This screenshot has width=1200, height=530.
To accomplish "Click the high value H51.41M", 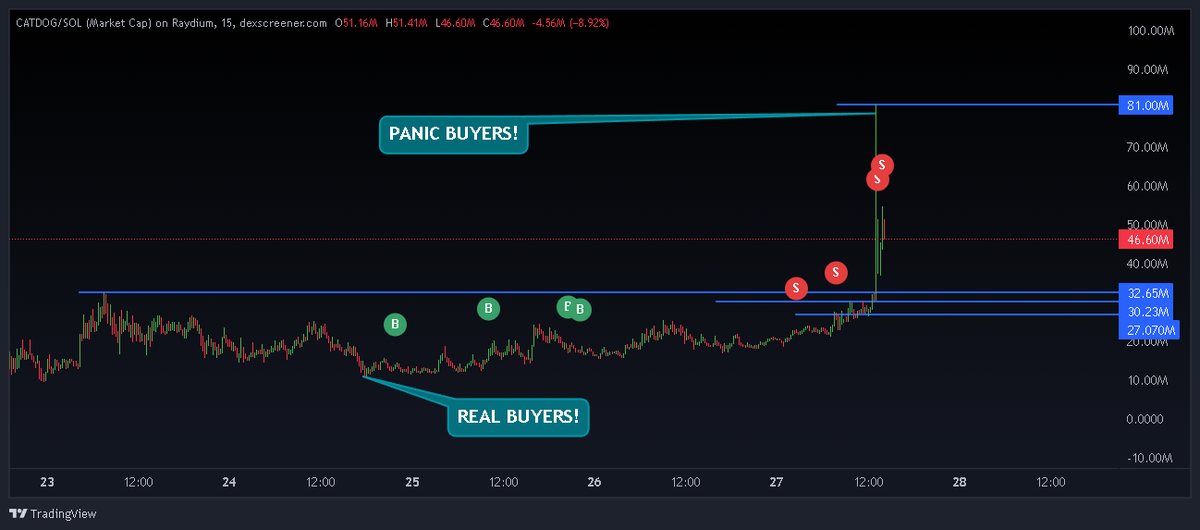I will [x=407, y=21].
